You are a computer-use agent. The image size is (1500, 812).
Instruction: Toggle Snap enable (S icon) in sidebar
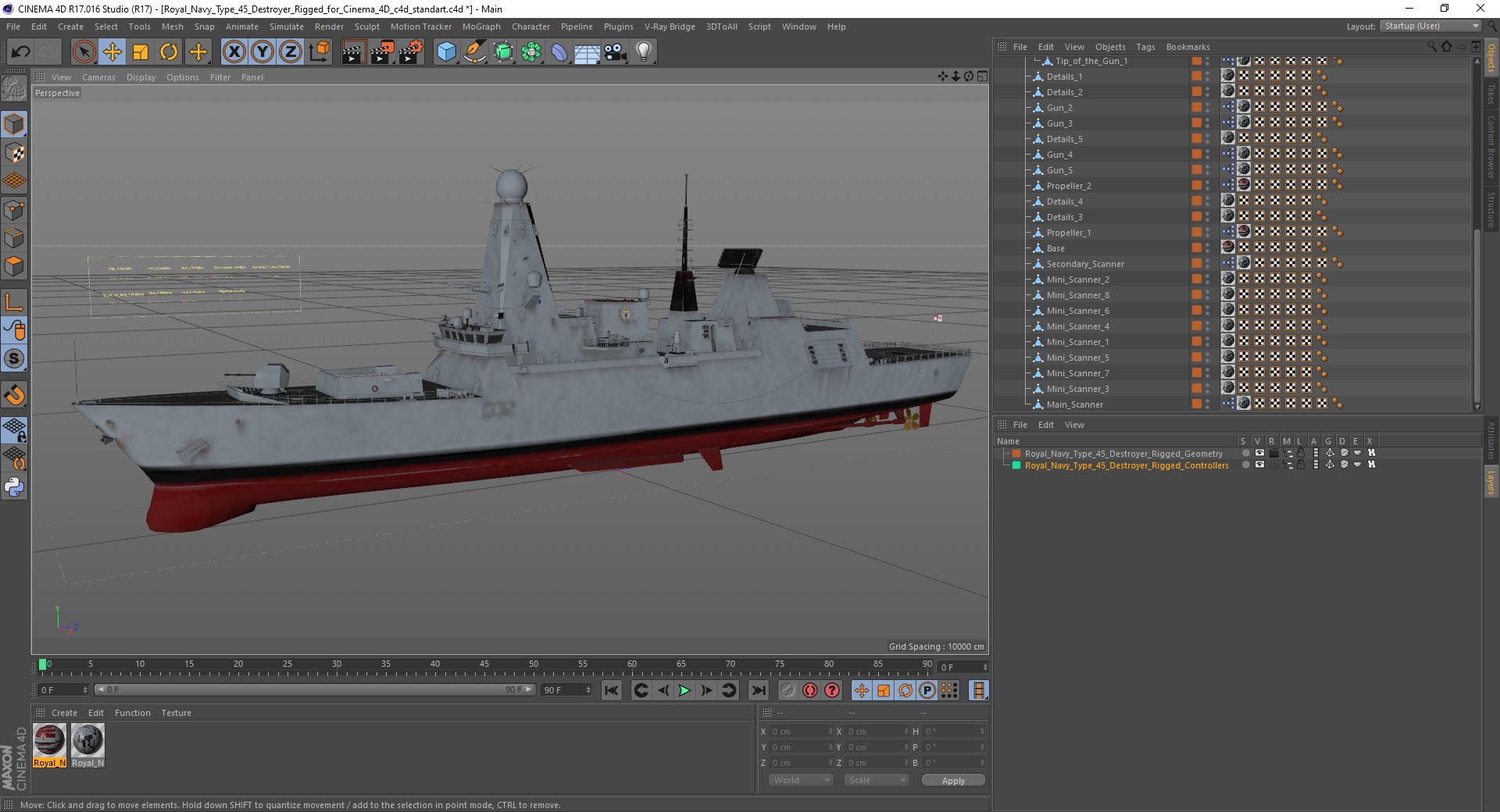coord(14,359)
